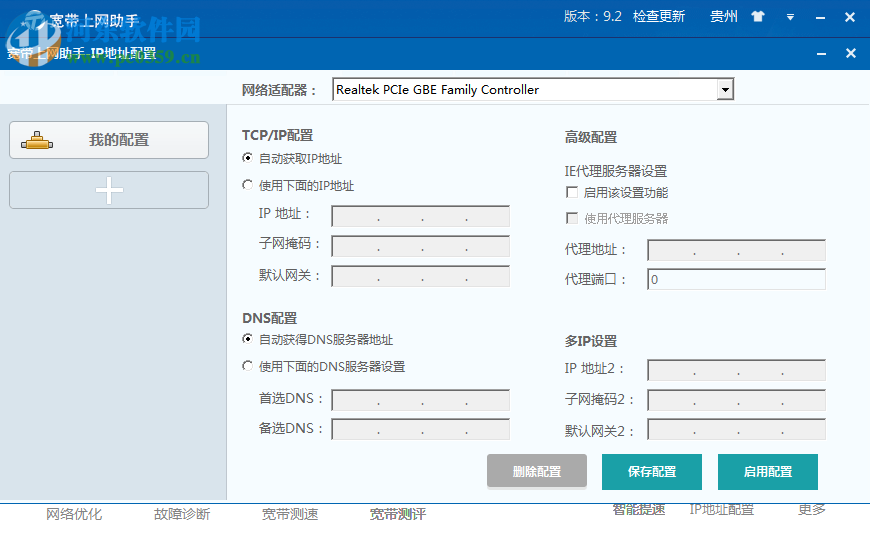Open 智能提速 at the bottom

pyautogui.click(x=639, y=509)
